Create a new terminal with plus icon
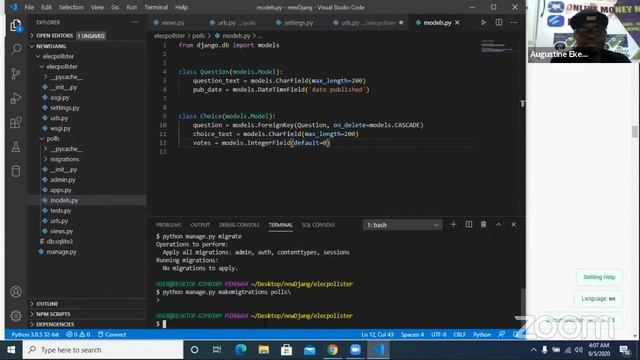 point(453,224)
